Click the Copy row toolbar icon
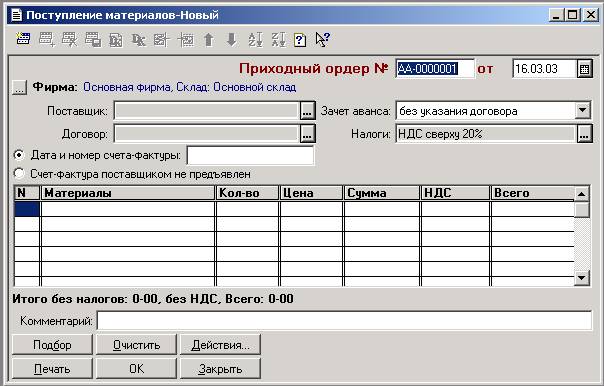 pyautogui.click(x=93, y=39)
